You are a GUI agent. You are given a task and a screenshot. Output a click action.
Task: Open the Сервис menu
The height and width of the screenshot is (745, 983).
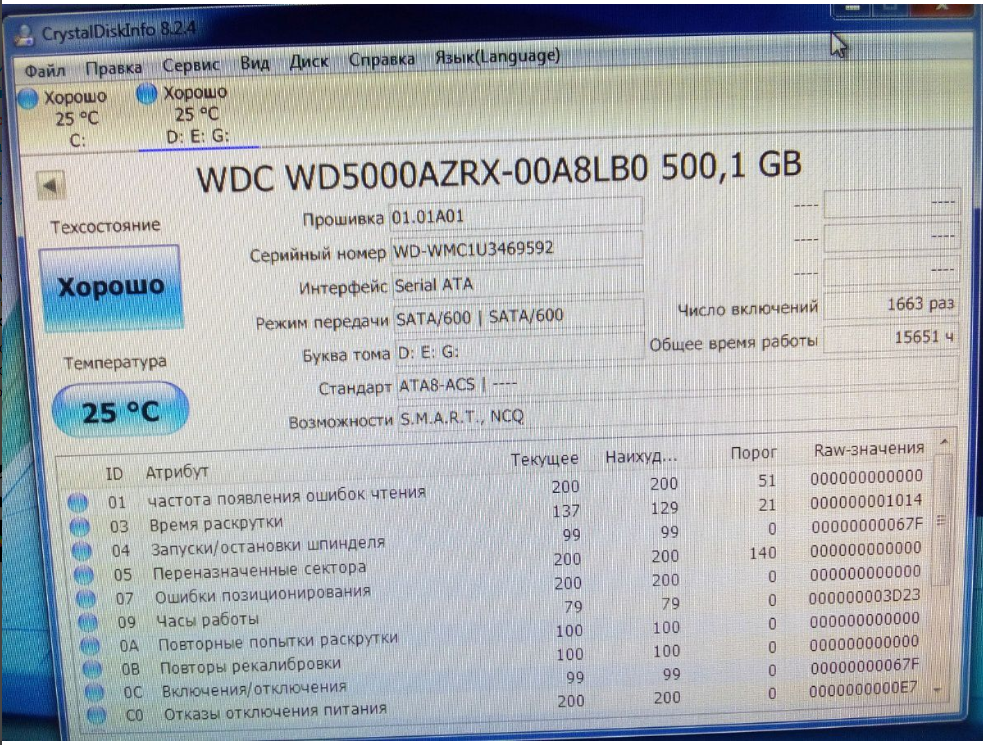(x=191, y=65)
